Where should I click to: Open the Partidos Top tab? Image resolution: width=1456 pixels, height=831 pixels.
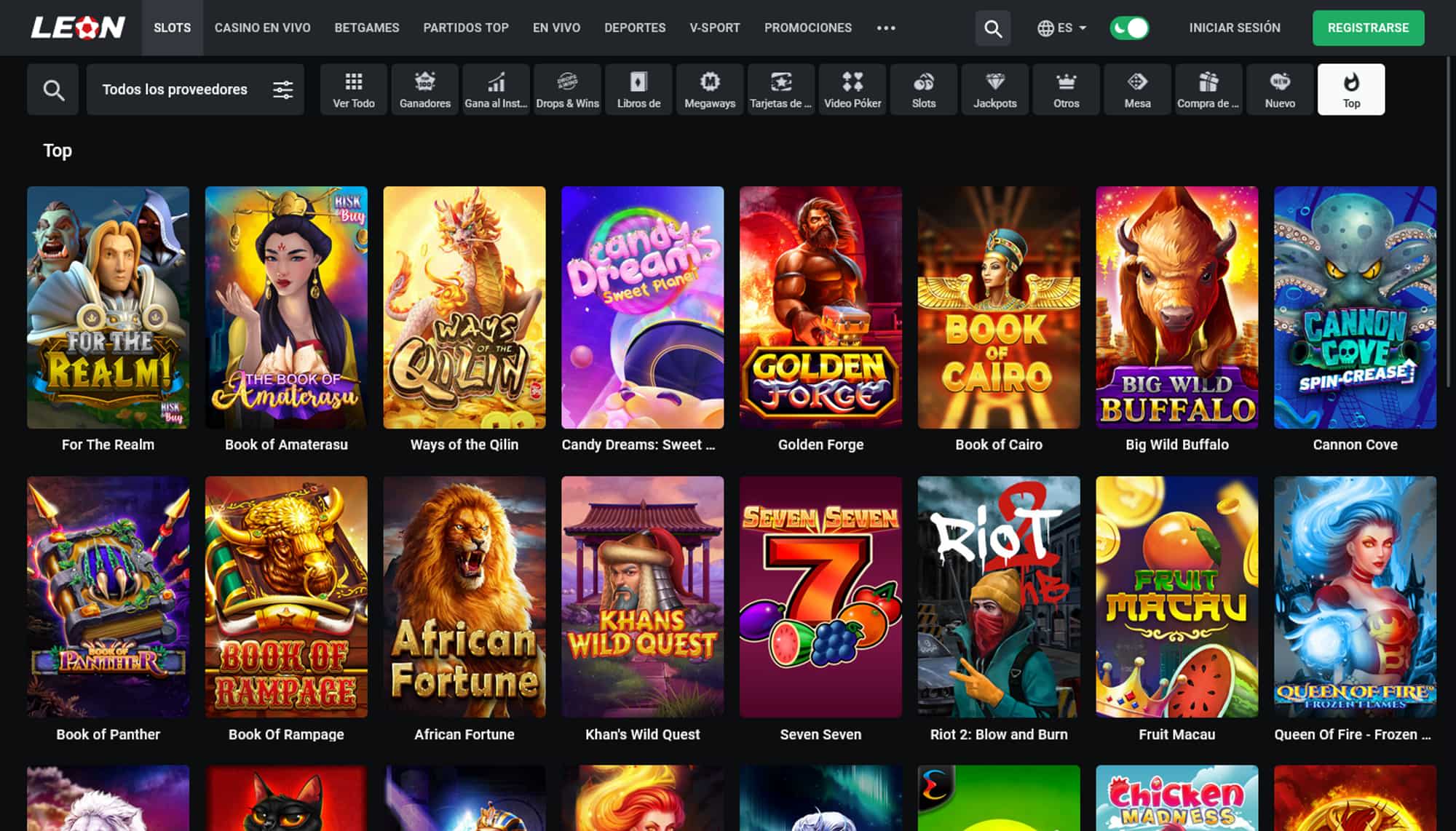coord(466,28)
